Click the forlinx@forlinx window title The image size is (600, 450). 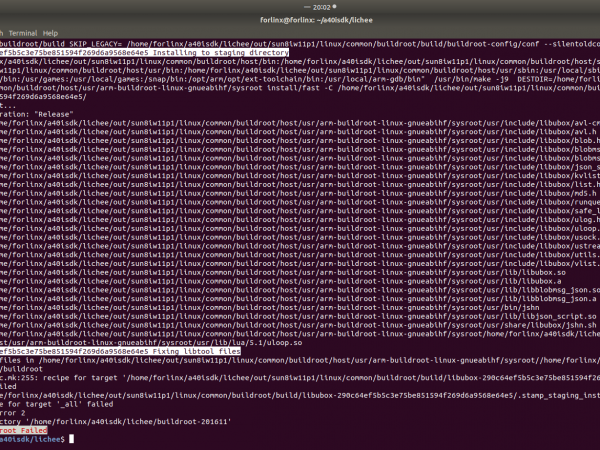[299, 19]
